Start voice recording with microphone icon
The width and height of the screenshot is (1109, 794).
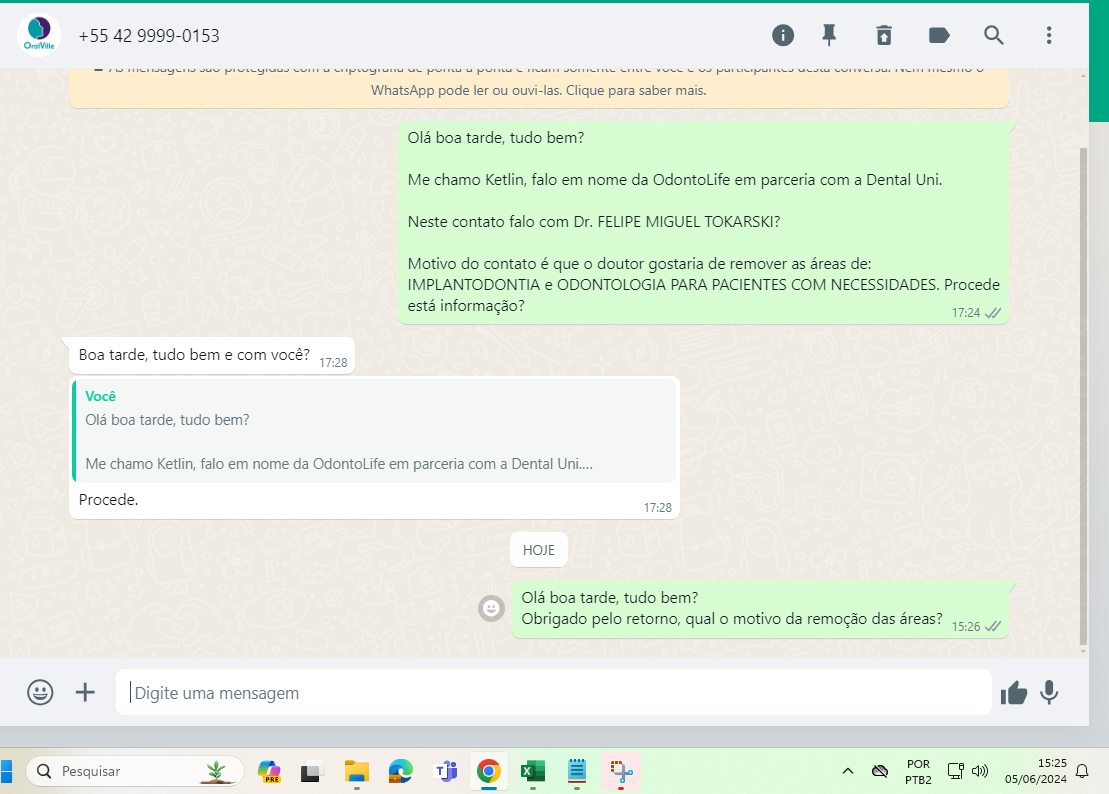click(1049, 692)
